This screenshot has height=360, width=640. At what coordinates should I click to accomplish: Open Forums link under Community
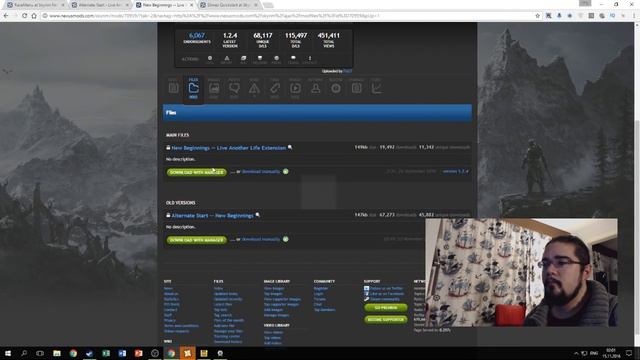coord(320,299)
